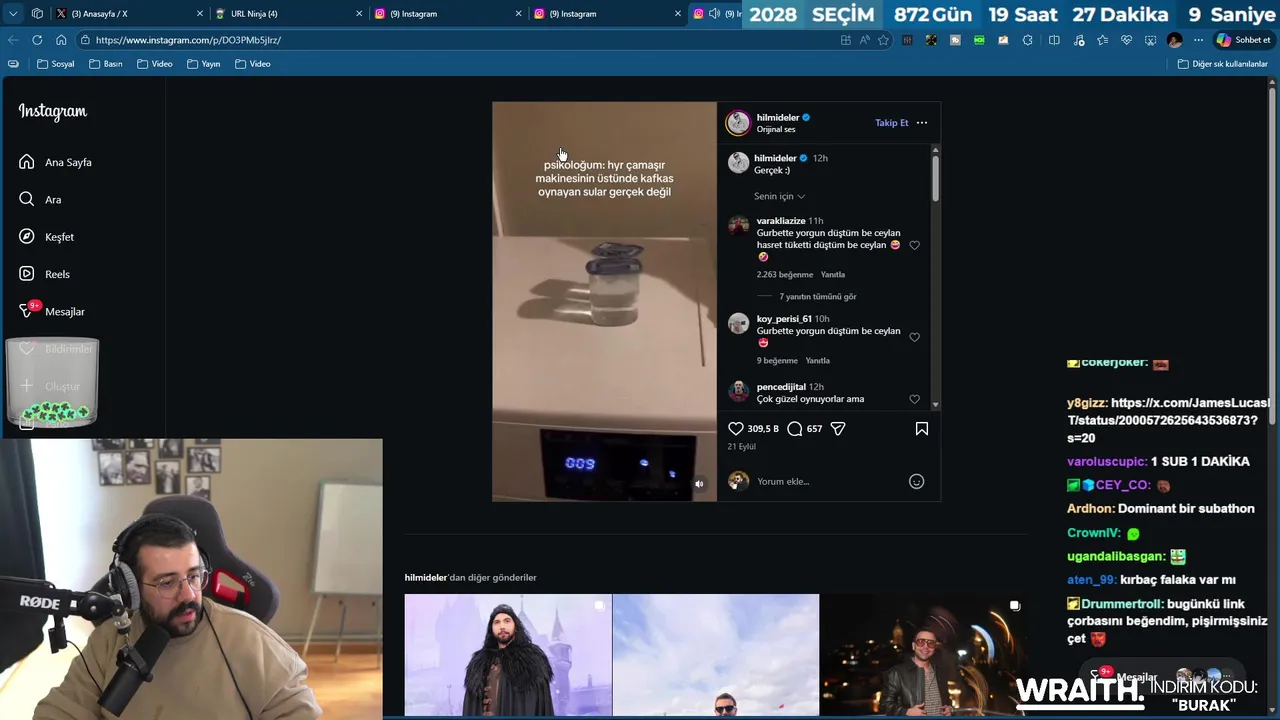This screenshot has height=720, width=1280.
Task: Open Mesajlar in the sidebar
Action: click(x=52, y=311)
